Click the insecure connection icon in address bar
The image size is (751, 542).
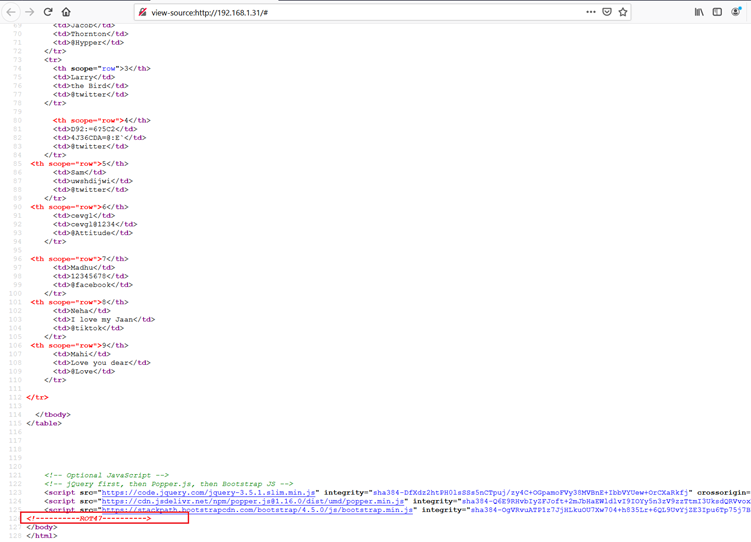click(143, 12)
